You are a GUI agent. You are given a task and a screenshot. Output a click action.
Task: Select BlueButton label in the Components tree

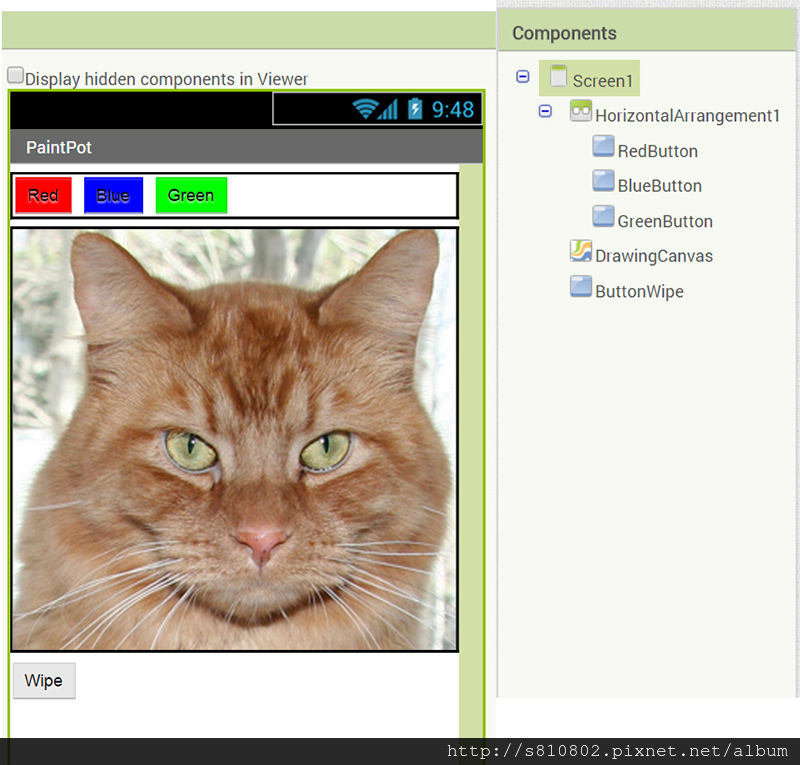click(660, 186)
